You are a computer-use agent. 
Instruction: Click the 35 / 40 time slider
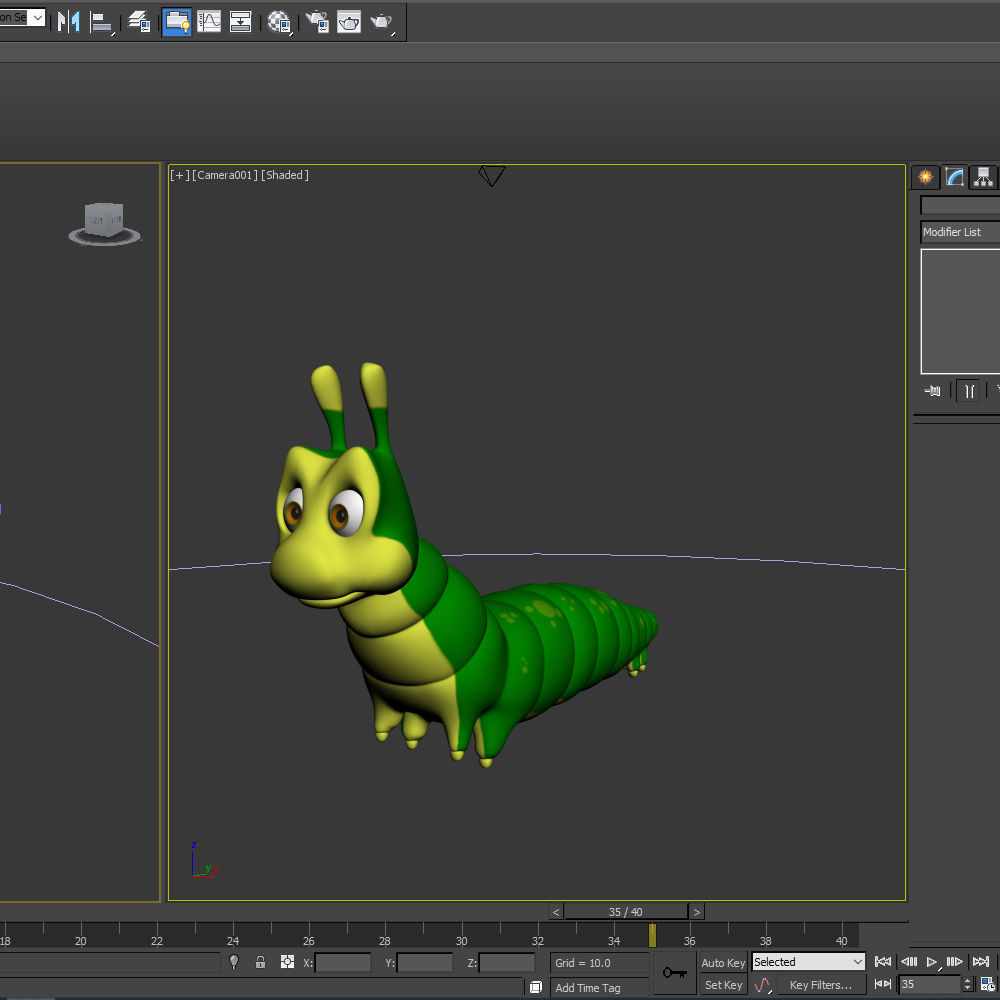point(626,912)
